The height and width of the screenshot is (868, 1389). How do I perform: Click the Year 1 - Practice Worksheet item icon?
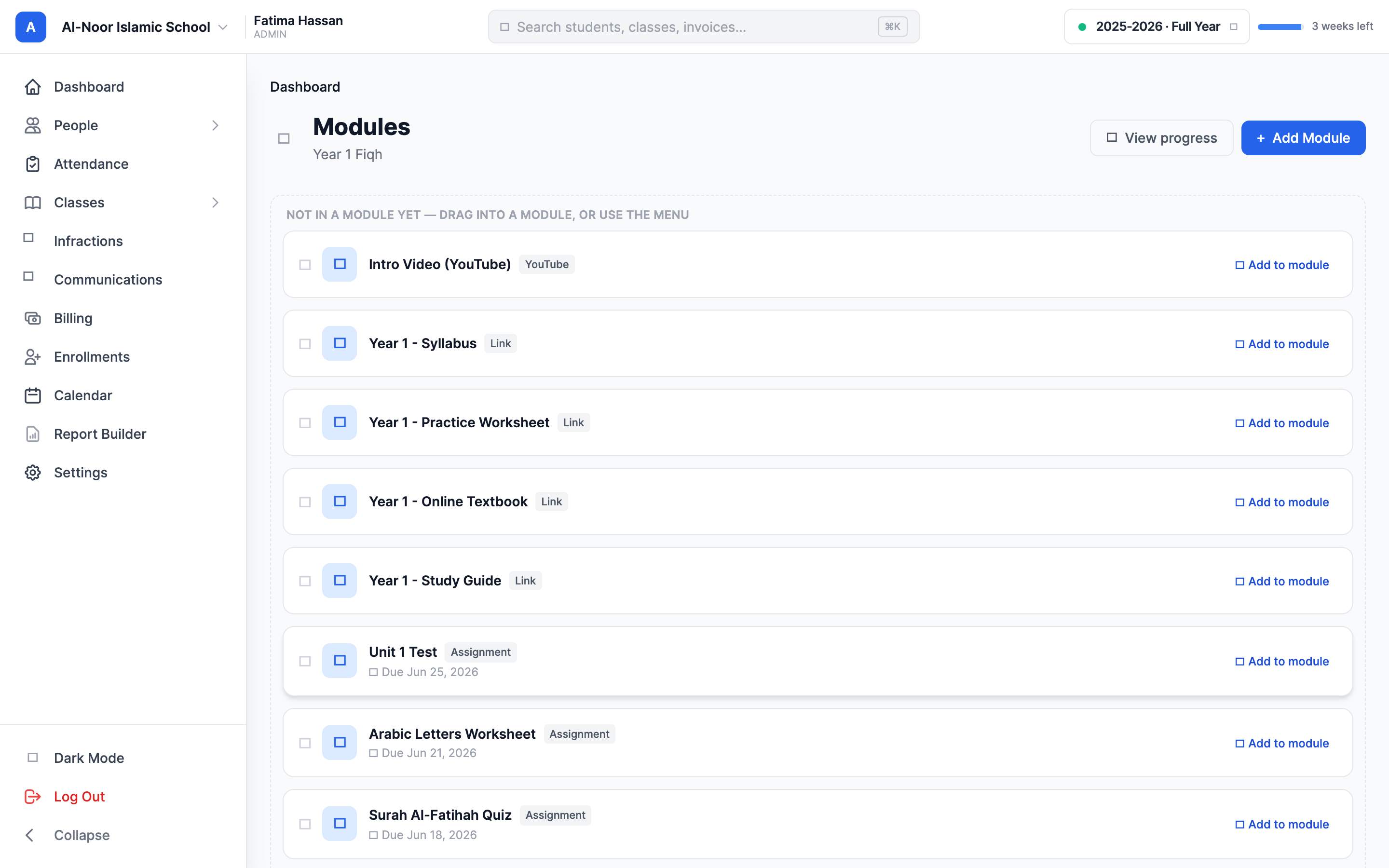(339, 422)
